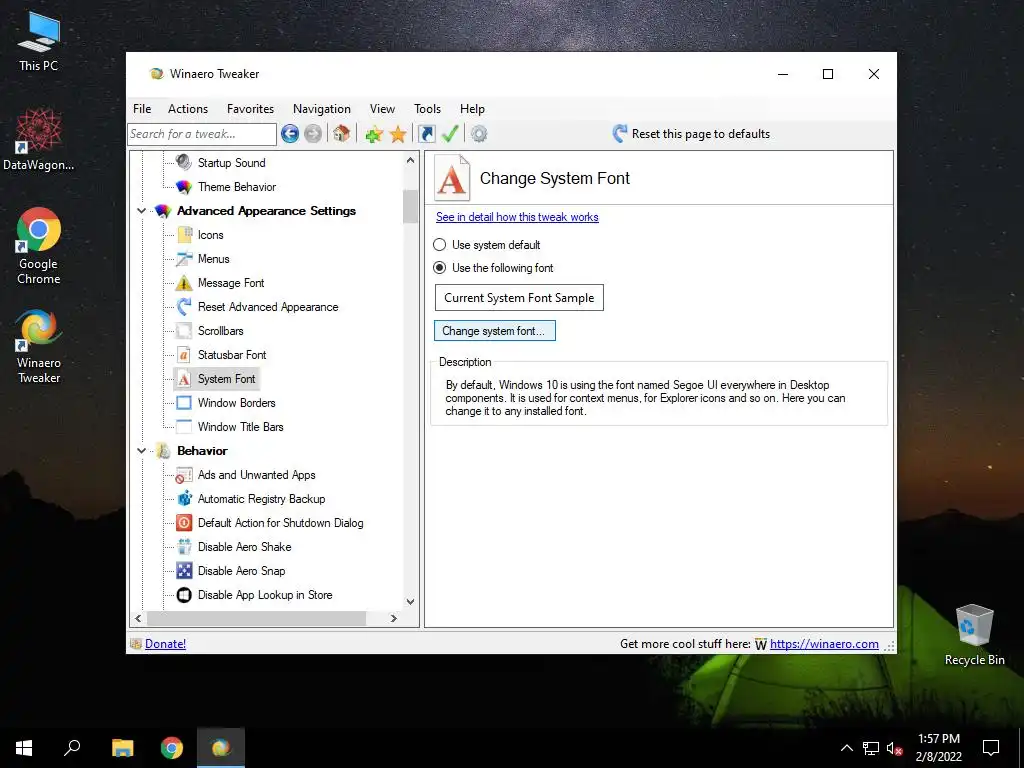Click the Current System Font Sample box
This screenshot has width=1024, height=768.
click(519, 298)
